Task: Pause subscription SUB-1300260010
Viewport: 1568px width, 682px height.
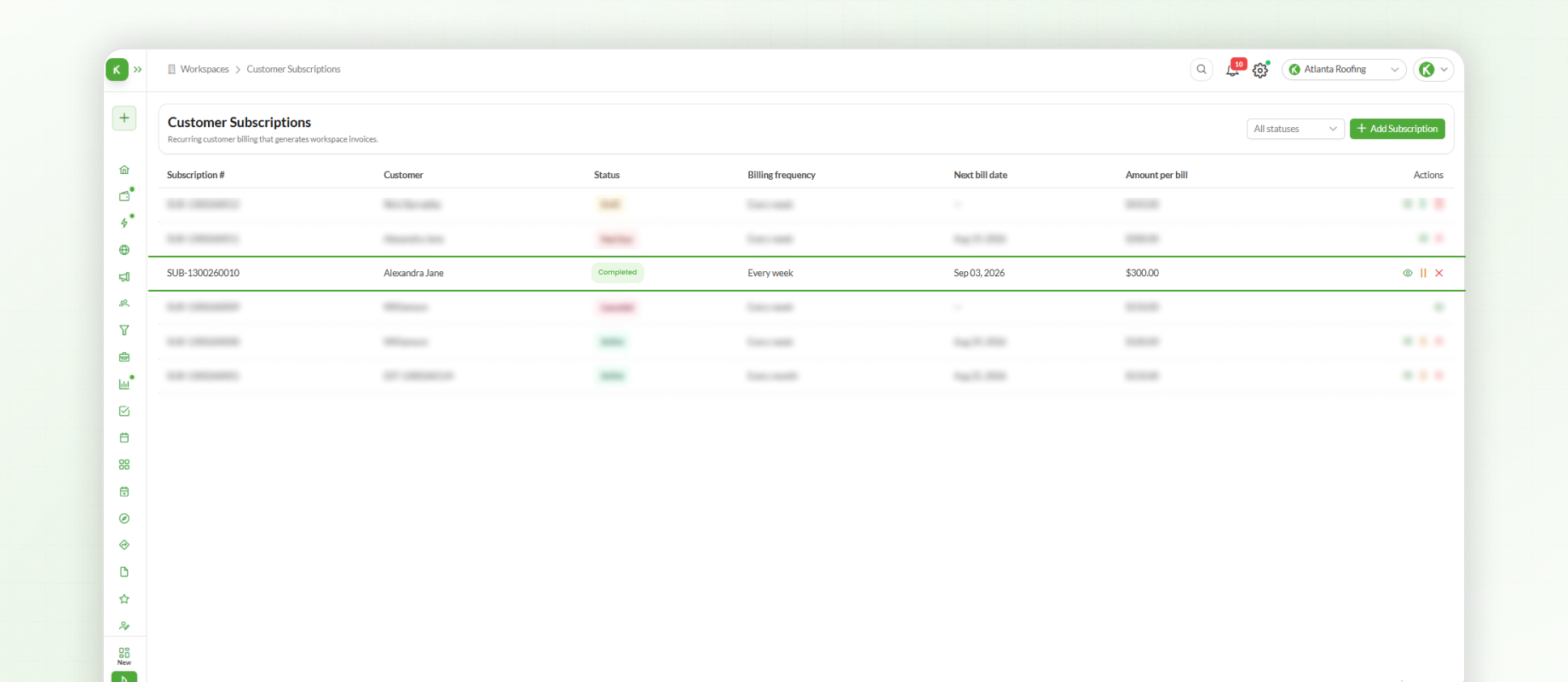Action: pos(1423,273)
